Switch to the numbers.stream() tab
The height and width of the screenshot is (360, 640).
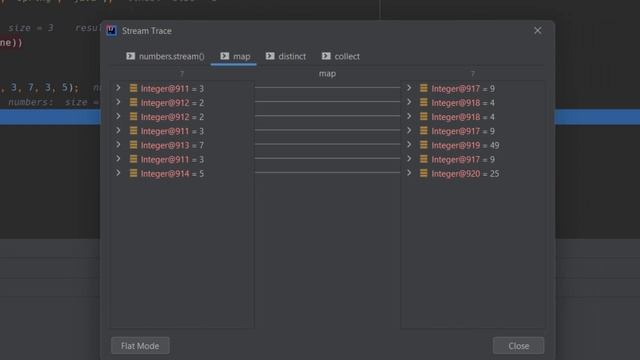click(165, 56)
